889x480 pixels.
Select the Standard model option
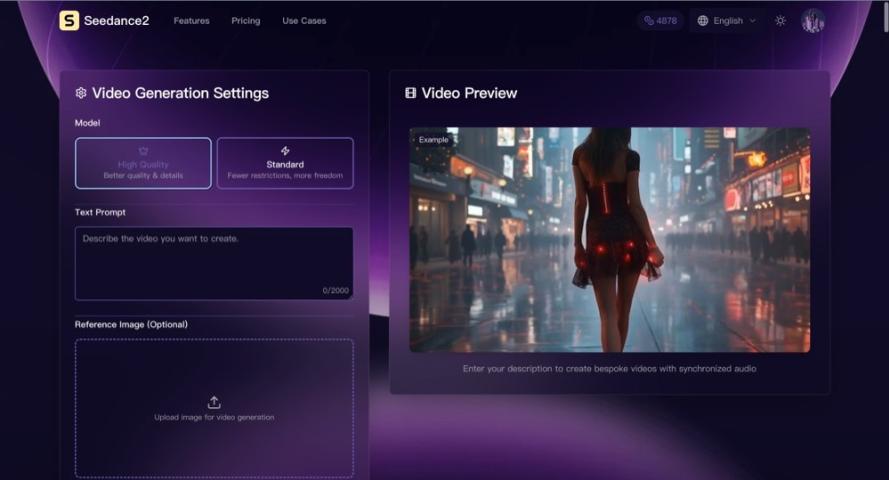285,163
